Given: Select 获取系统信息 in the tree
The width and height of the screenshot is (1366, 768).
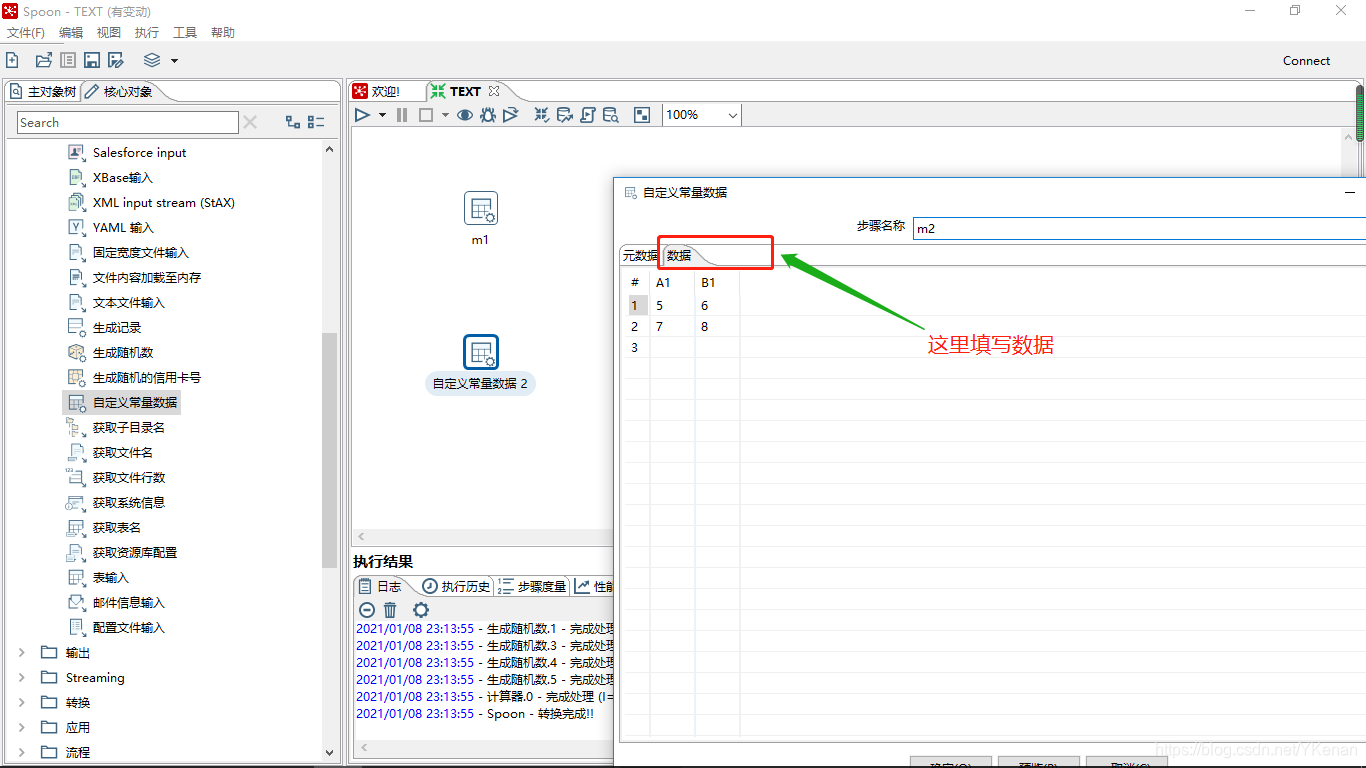Looking at the screenshot, I should 129,502.
